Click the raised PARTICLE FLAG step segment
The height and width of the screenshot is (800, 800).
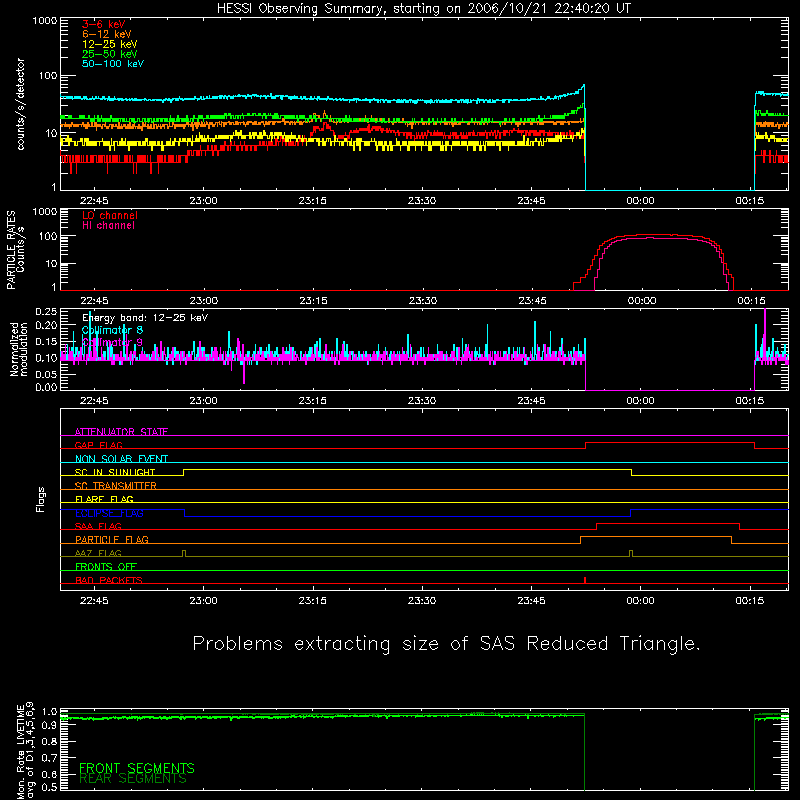[656, 537]
